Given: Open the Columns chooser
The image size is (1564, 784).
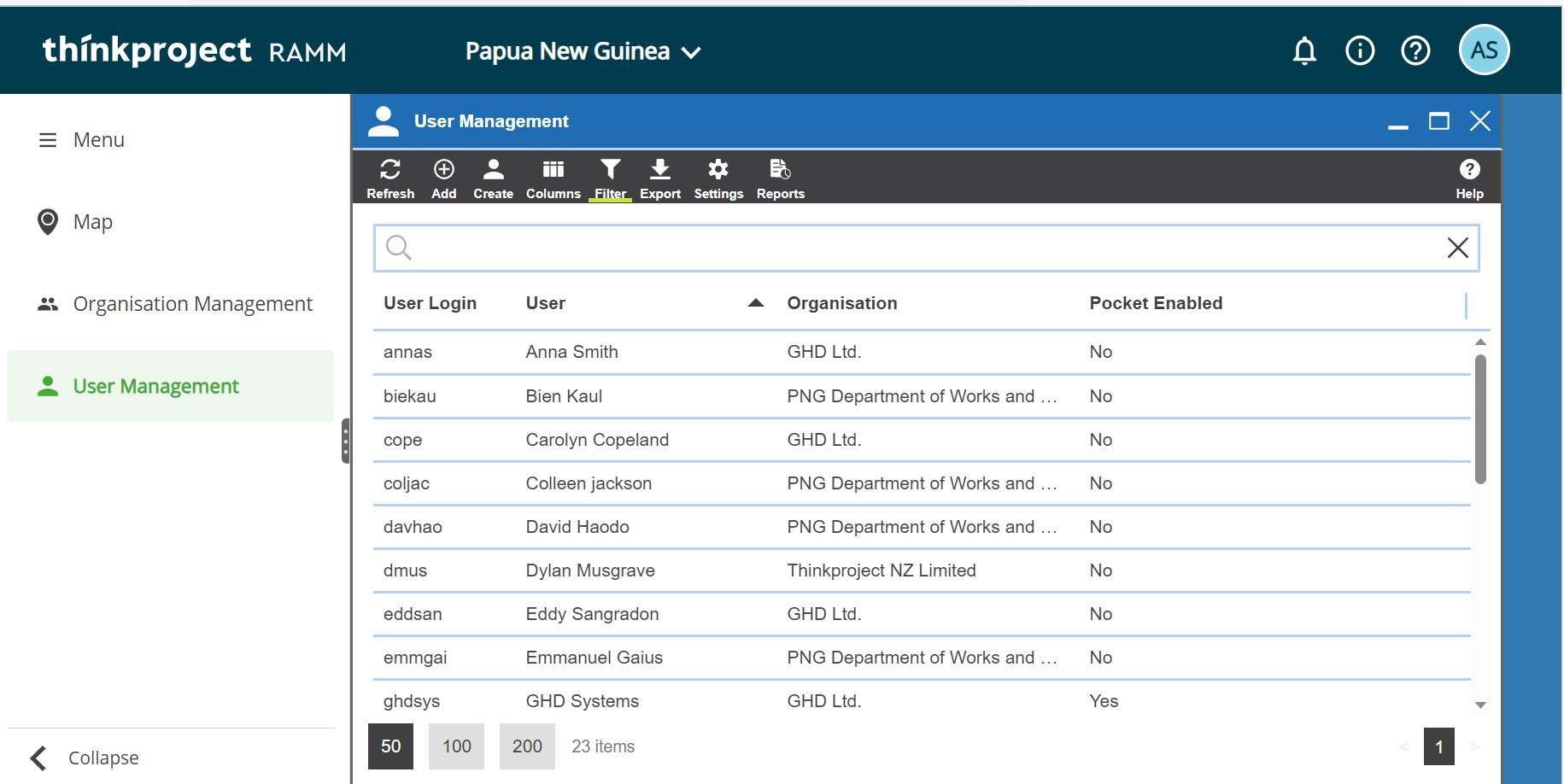Looking at the screenshot, I should [x=553, y=178].
